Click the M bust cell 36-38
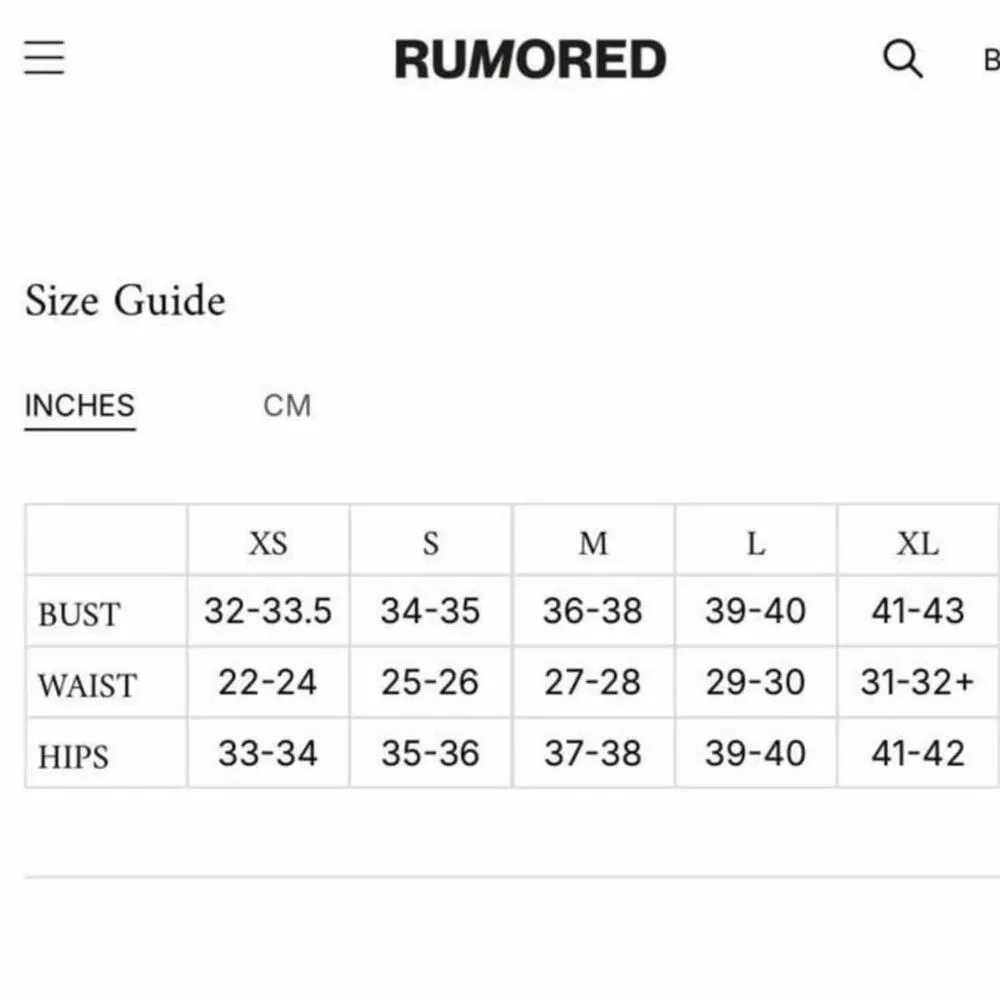Image resolution: width=1000 pixels, height=1000 pixels. click(593, 611)
